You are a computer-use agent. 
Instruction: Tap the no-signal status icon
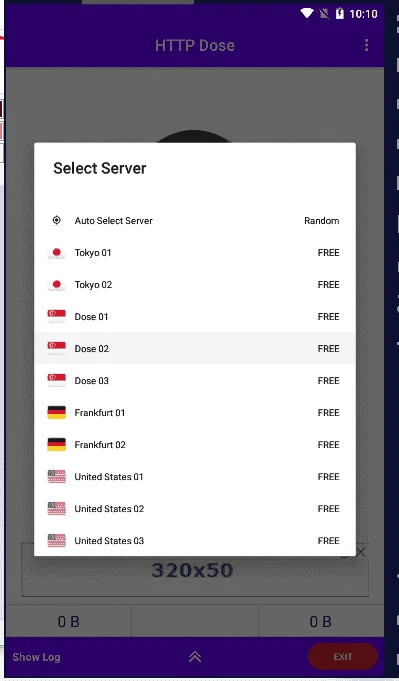pyautogui.click(x=324, y=13)
